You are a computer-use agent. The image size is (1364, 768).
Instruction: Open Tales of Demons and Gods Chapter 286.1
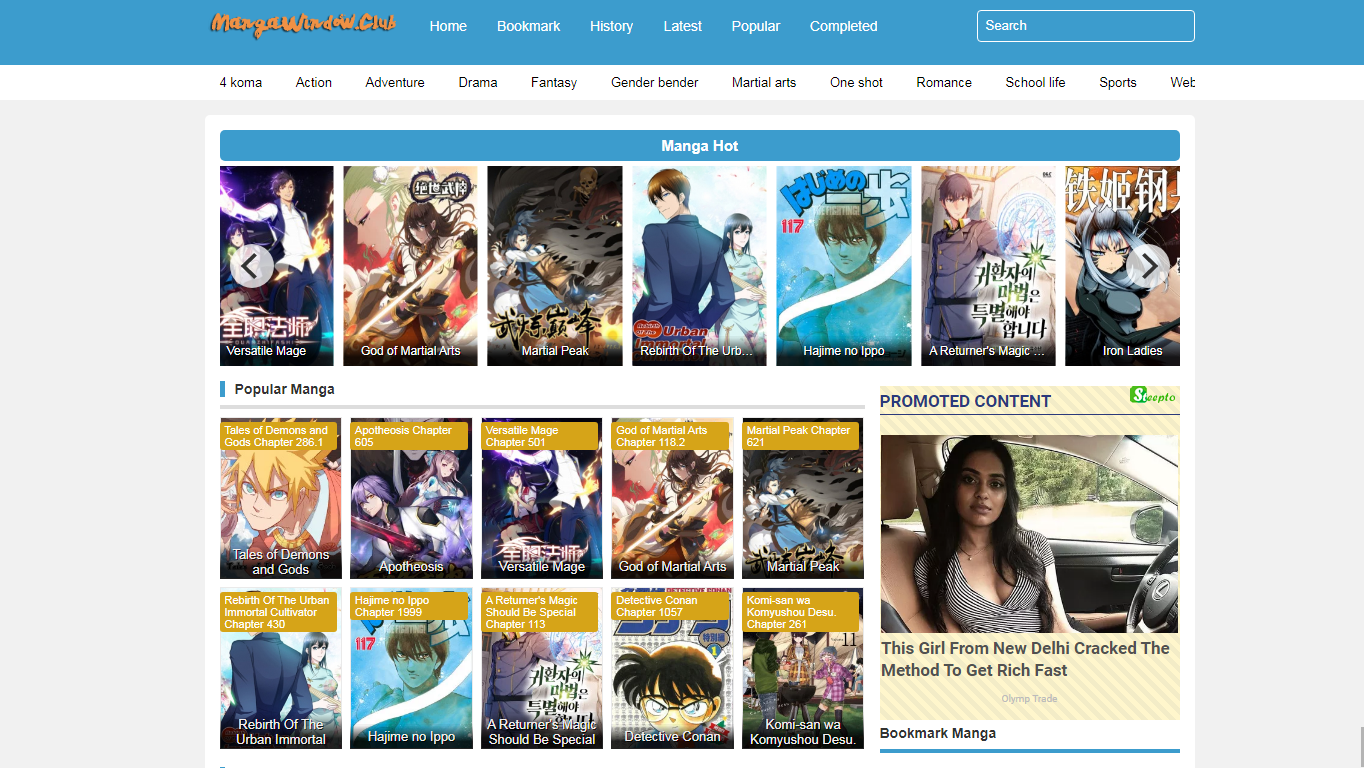coord(276,436)
